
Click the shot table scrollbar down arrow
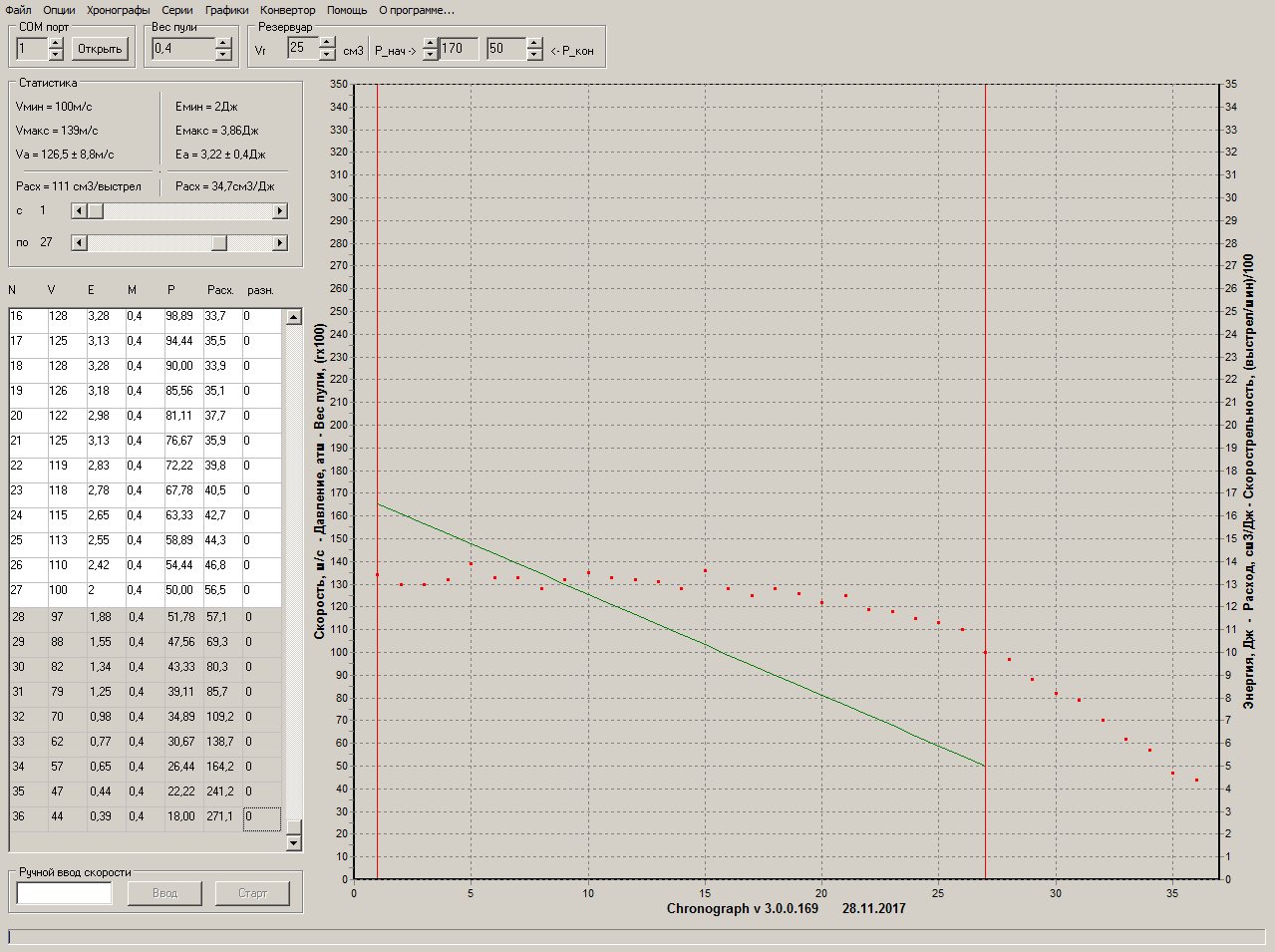click(x=293, y=843)
